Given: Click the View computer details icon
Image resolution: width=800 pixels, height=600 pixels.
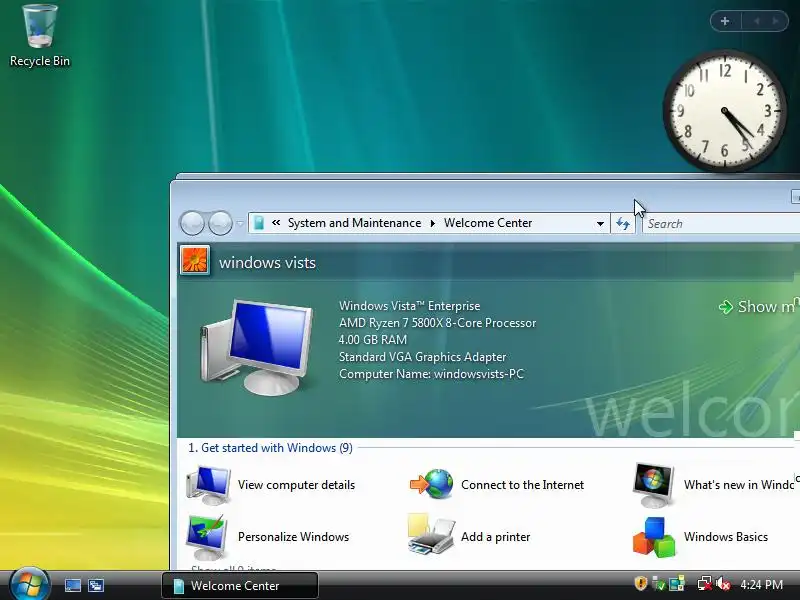Looking at the screenshot, I should pyautogui.click(x=209, y=484).
